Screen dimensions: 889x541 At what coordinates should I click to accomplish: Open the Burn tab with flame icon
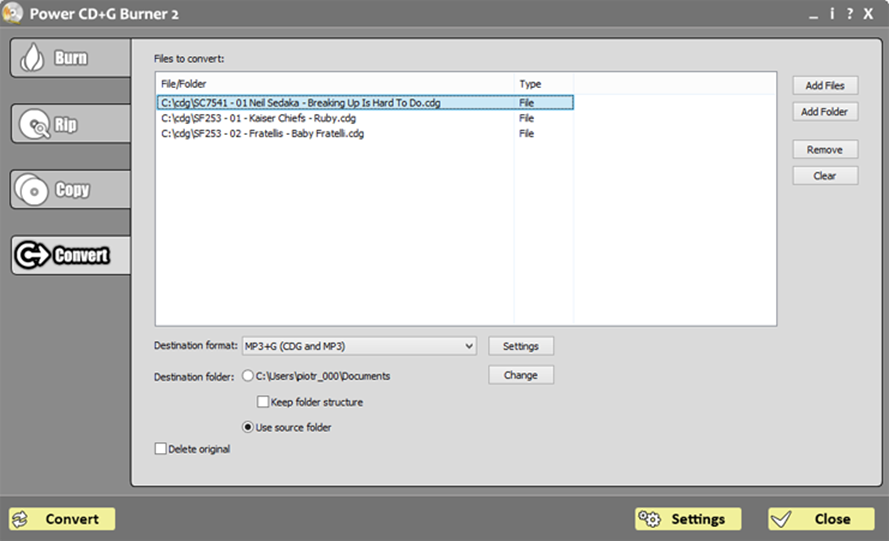click(70, 58)
